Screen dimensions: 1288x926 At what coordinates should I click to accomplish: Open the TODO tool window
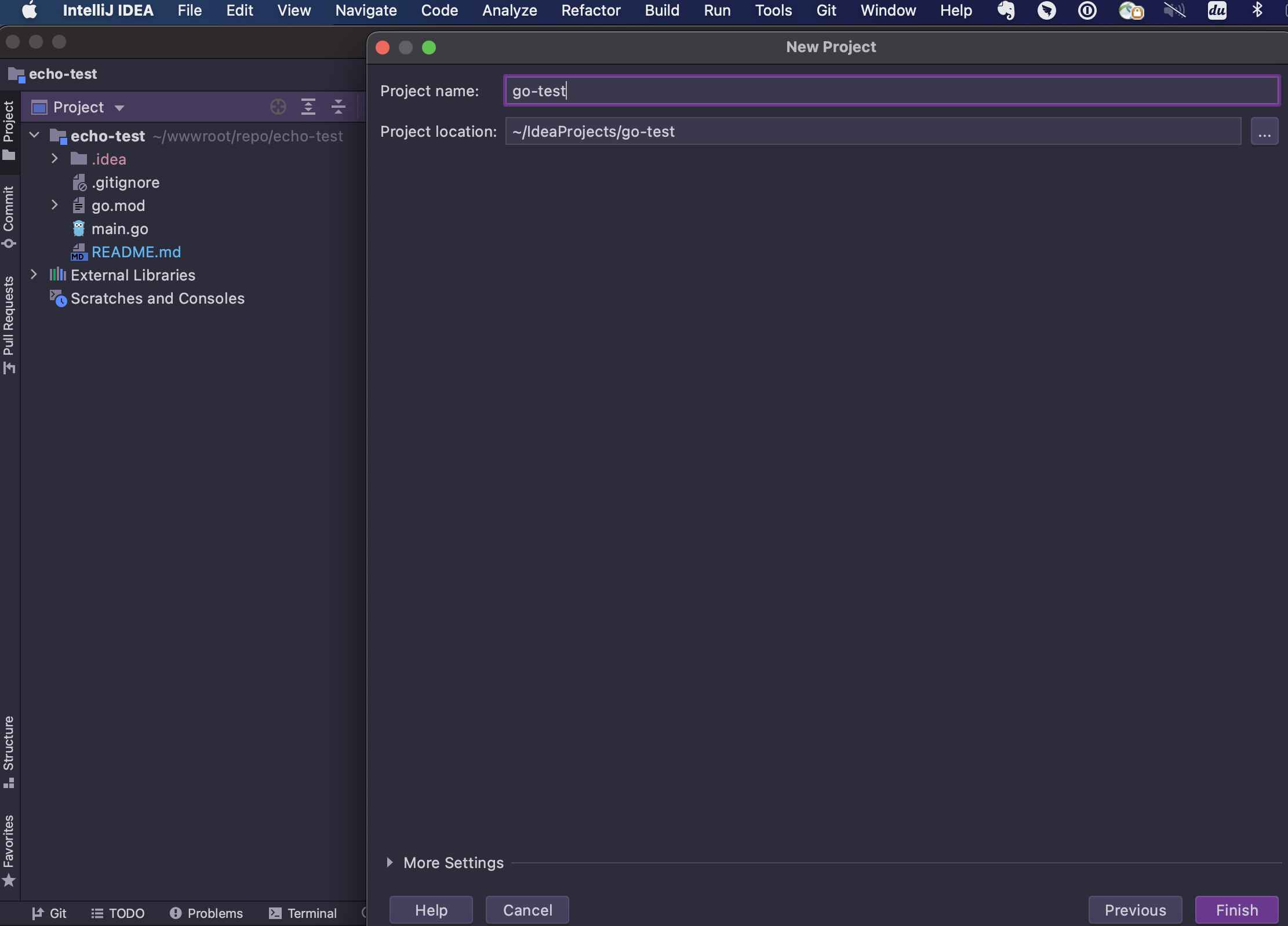[118, 913]
